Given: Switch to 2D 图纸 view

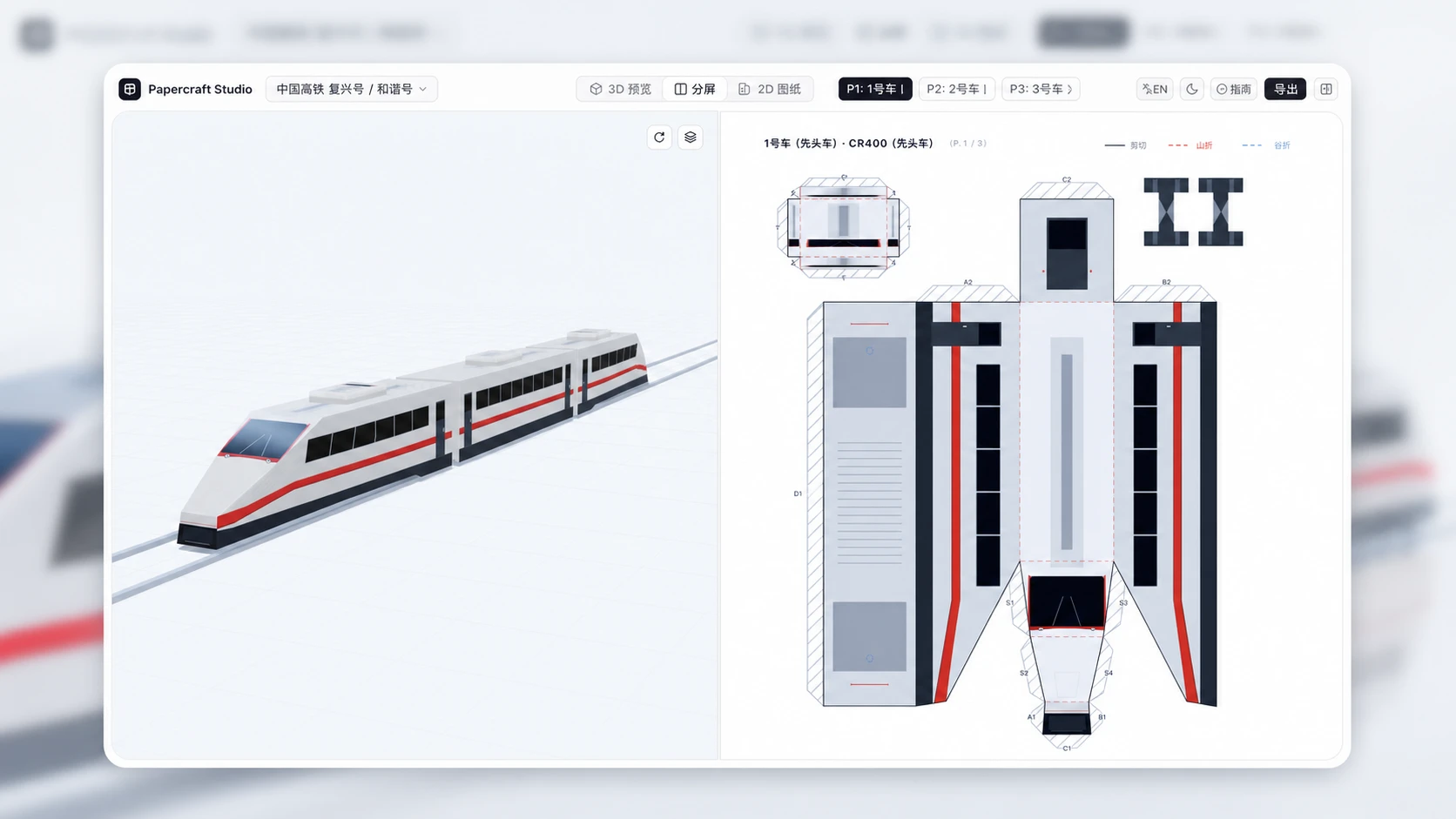Looking at the screenshot, I should (x=770, y=89).
